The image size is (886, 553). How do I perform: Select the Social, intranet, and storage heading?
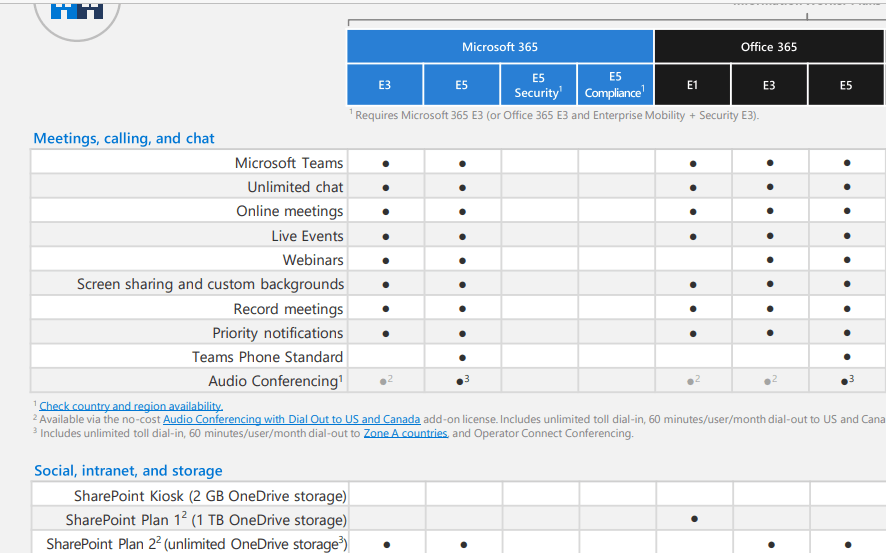pos(128,471)
